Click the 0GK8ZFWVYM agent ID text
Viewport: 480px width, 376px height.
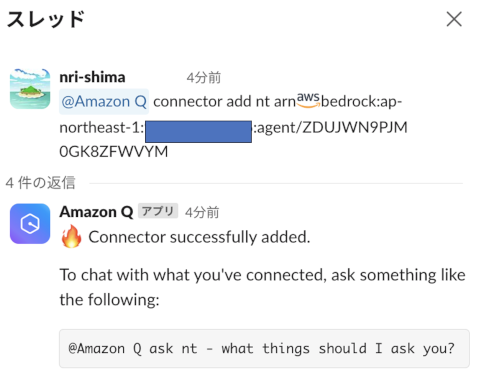[x=114, y=152]
